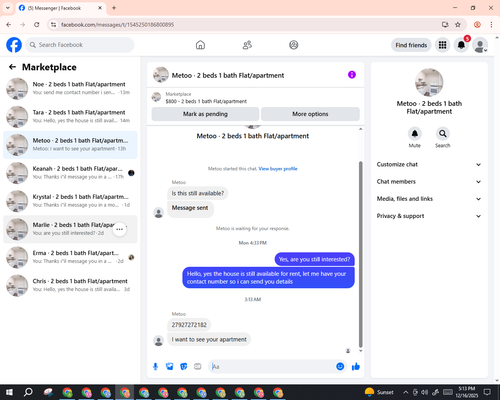
Task: Mute the Metoo conversation
Action: 415,134
